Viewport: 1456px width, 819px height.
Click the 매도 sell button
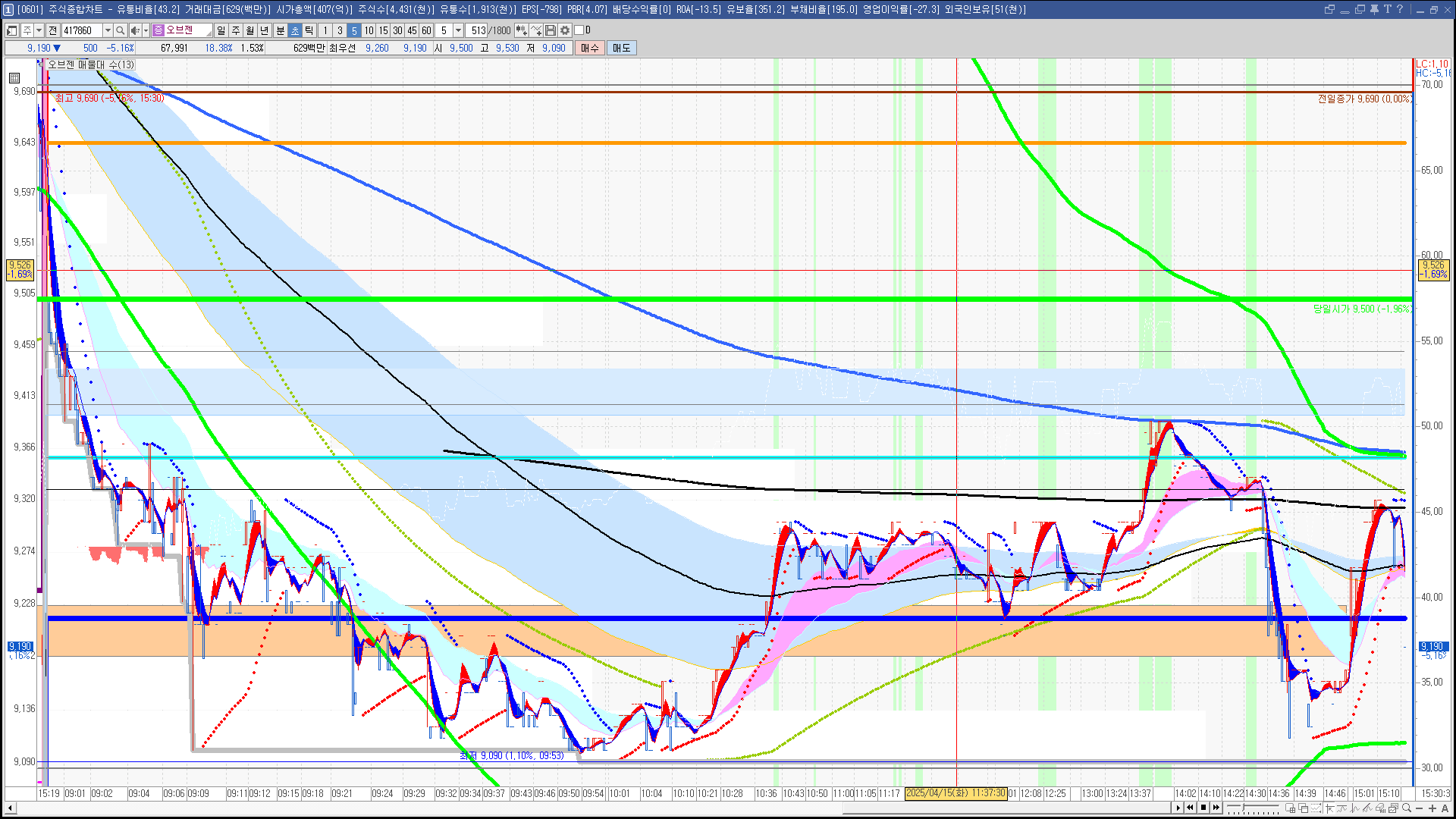pos(621,48)
